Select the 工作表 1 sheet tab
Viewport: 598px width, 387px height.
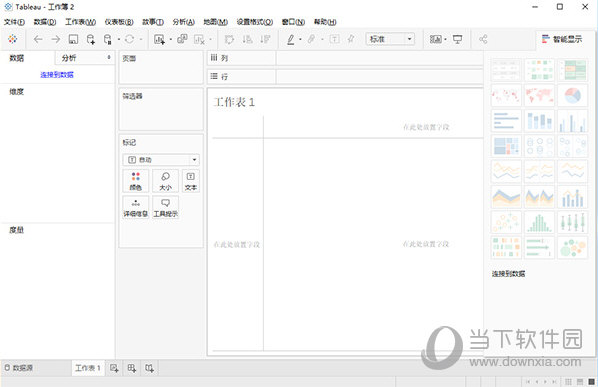pos(88,368)
